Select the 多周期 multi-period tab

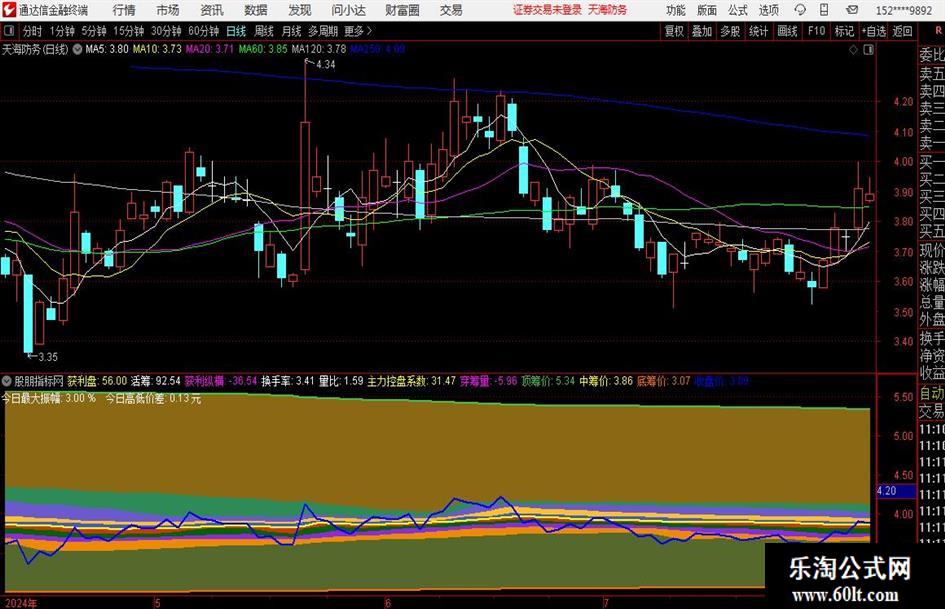pyautogui.click(x=323, y=31)
